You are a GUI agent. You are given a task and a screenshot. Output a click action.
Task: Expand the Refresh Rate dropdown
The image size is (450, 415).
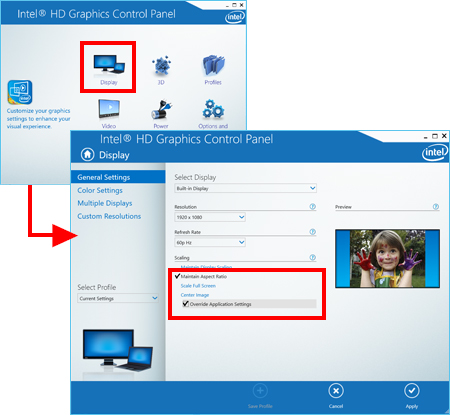click(210, 242)
